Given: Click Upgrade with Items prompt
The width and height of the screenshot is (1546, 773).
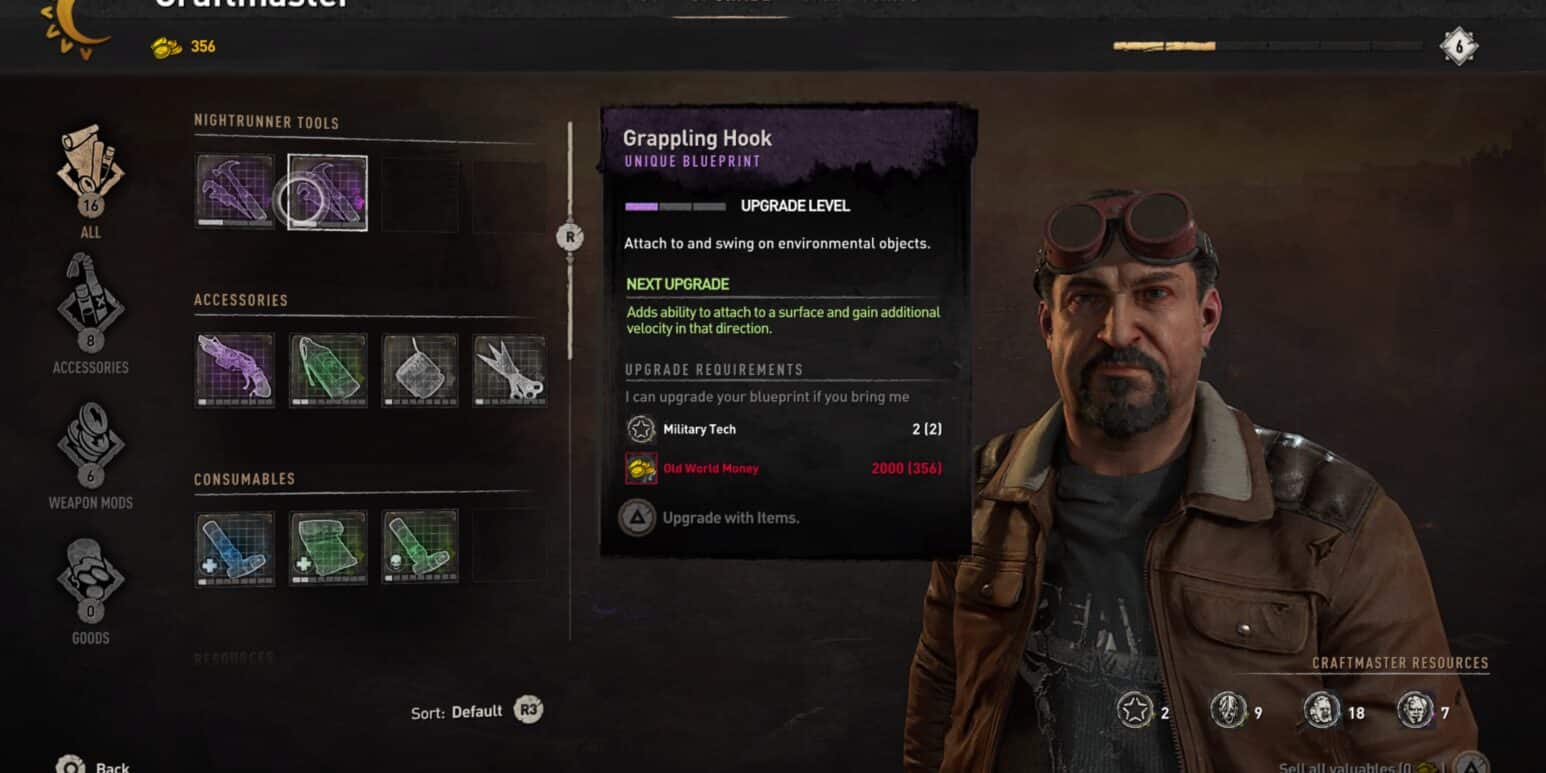Looking at the screenshot, I should click(x=710, y=518).
